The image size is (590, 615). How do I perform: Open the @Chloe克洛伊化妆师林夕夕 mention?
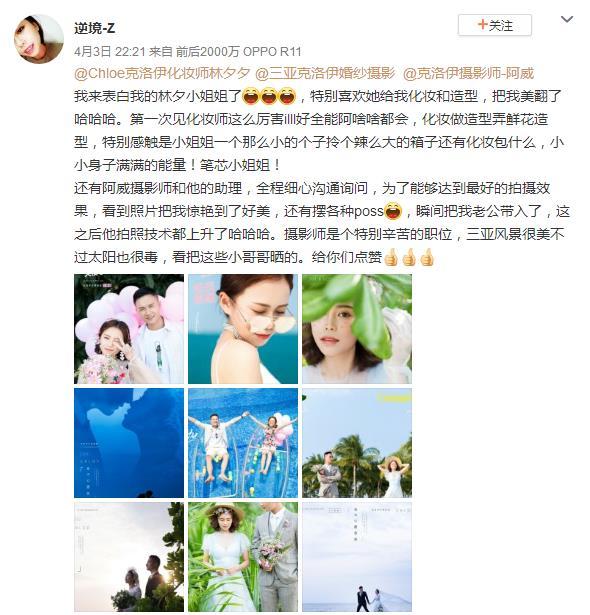coord(162,73)
